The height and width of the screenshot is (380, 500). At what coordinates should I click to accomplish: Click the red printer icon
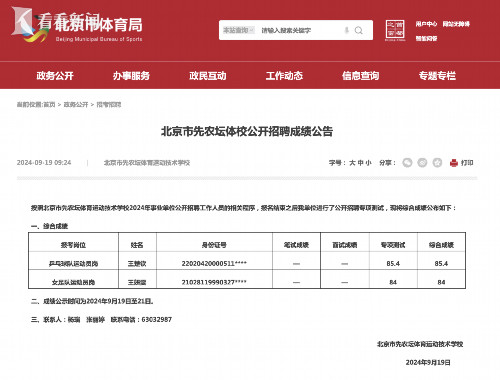(x=454, y=163)
